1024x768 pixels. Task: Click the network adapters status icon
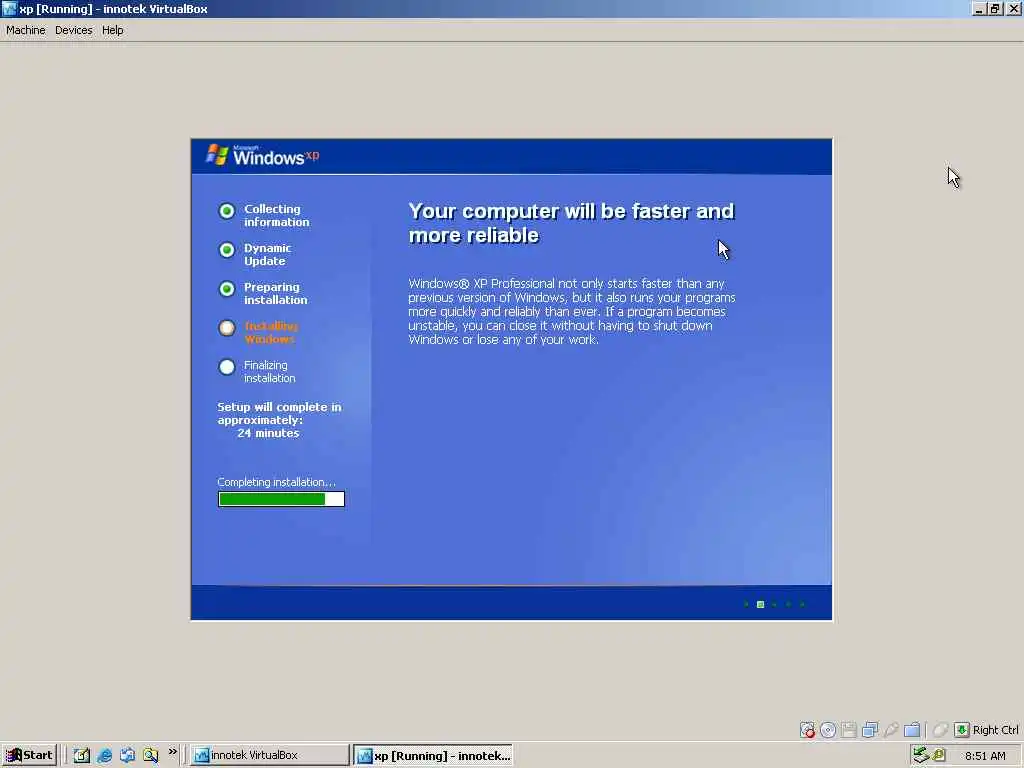click(870, 730)
